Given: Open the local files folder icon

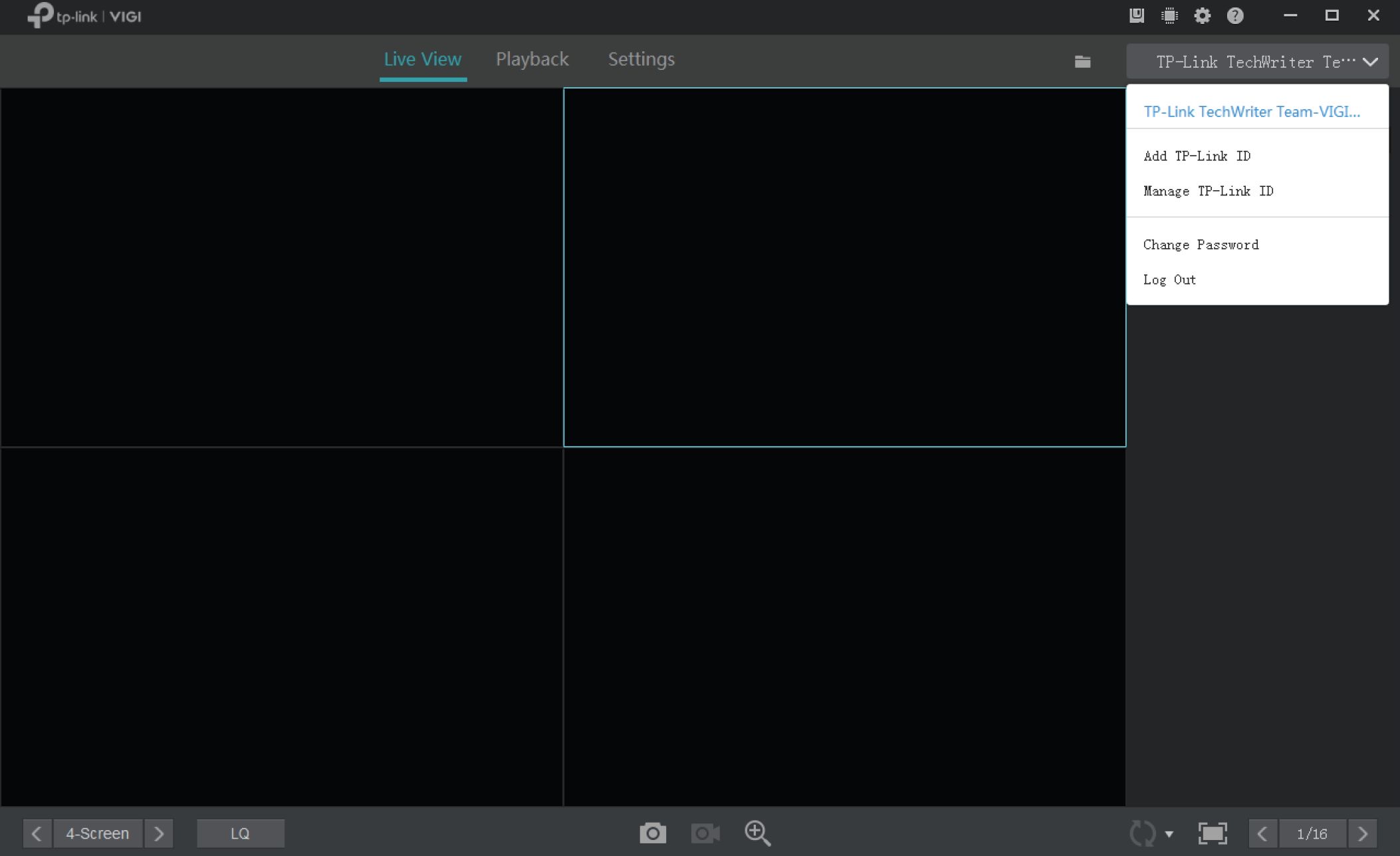Looking at the screenshot, I should click(x=1082, y=62).
